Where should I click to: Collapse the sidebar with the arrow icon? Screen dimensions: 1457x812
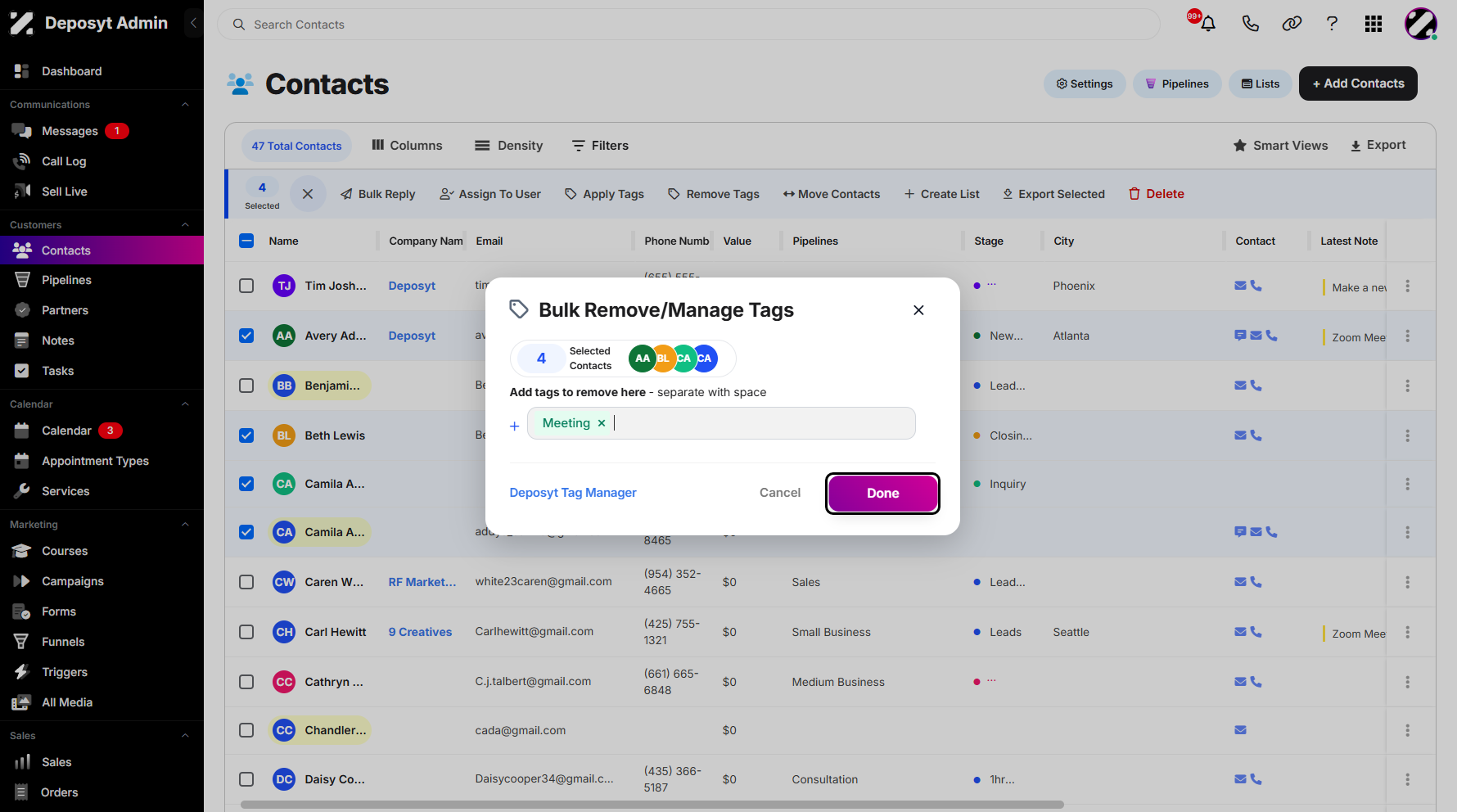(x=193, y=23)
